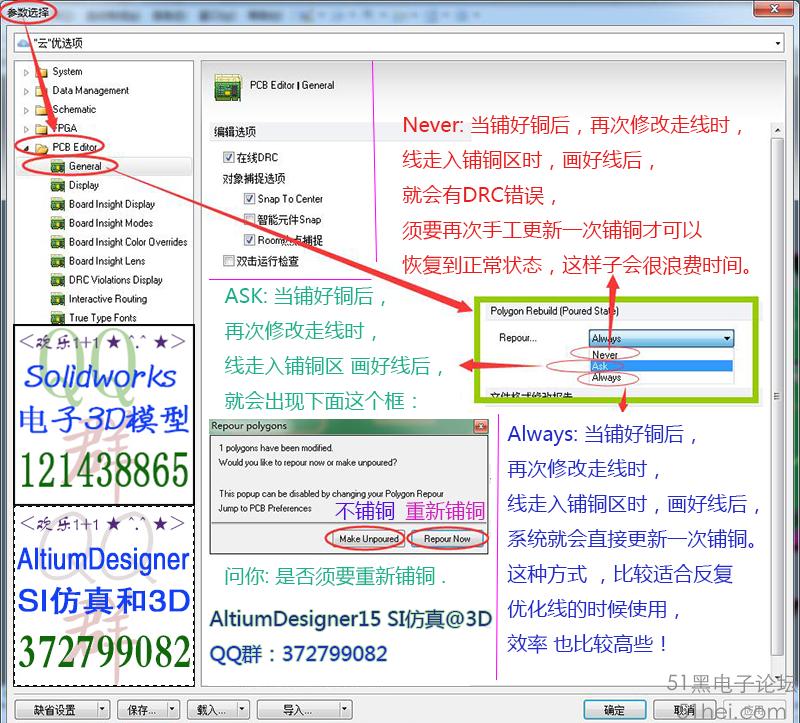Click the 导入... button
This screenshot has height=723, width=800.
tap(298, 709)
